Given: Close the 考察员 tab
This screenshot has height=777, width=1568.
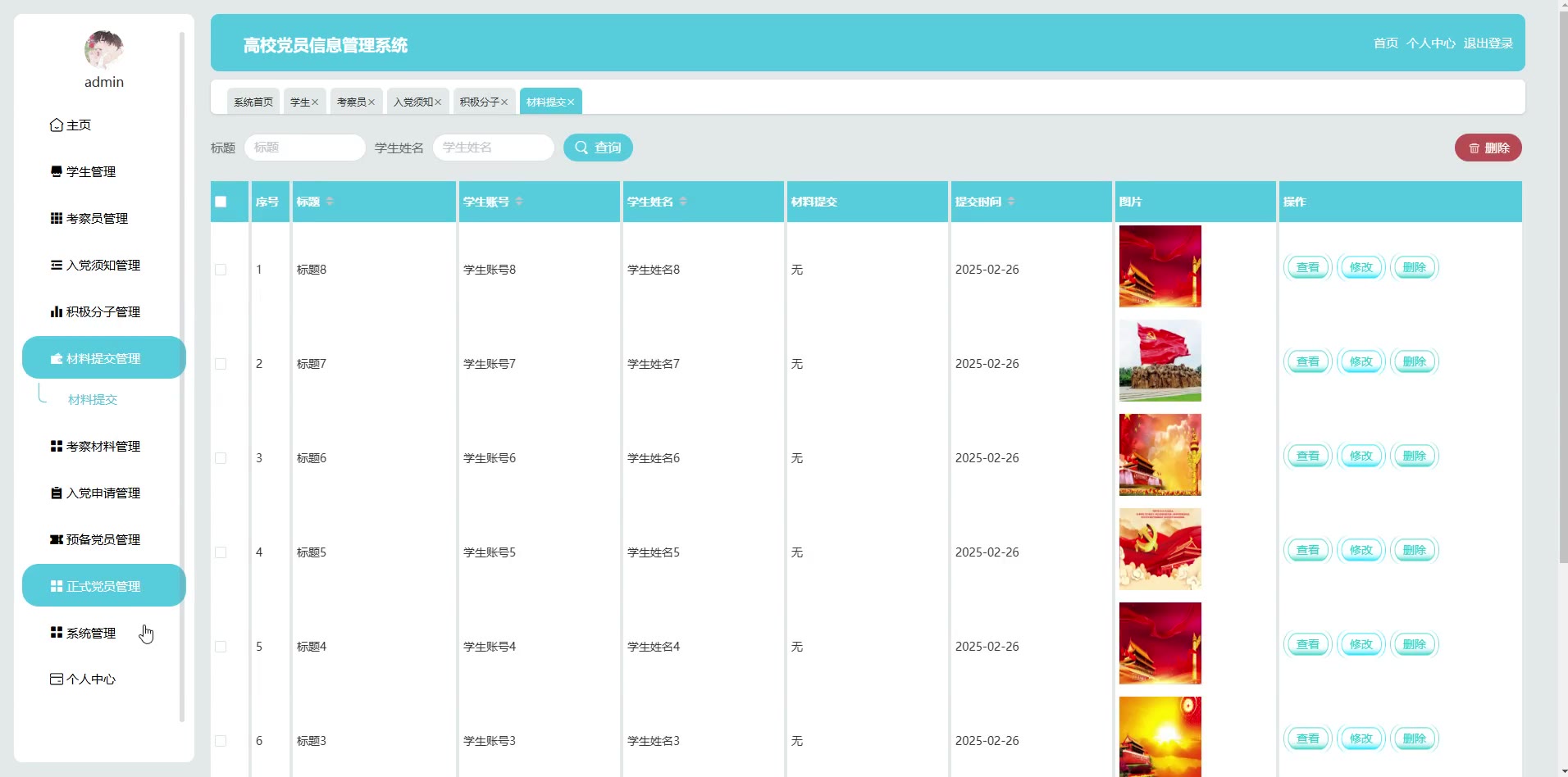Looking at the screenshot, I should [371, 102].
